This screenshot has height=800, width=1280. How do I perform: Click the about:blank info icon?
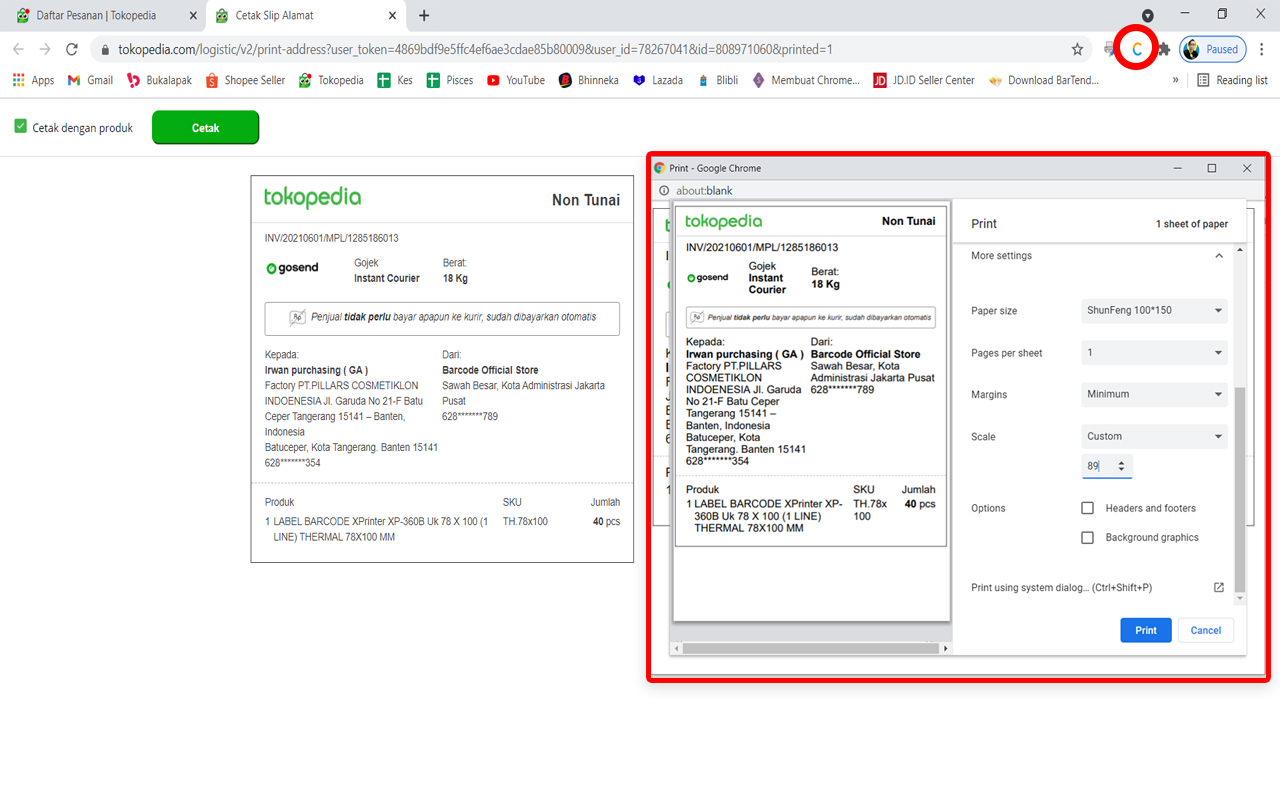pyautogui.click(x=664, y=190)
